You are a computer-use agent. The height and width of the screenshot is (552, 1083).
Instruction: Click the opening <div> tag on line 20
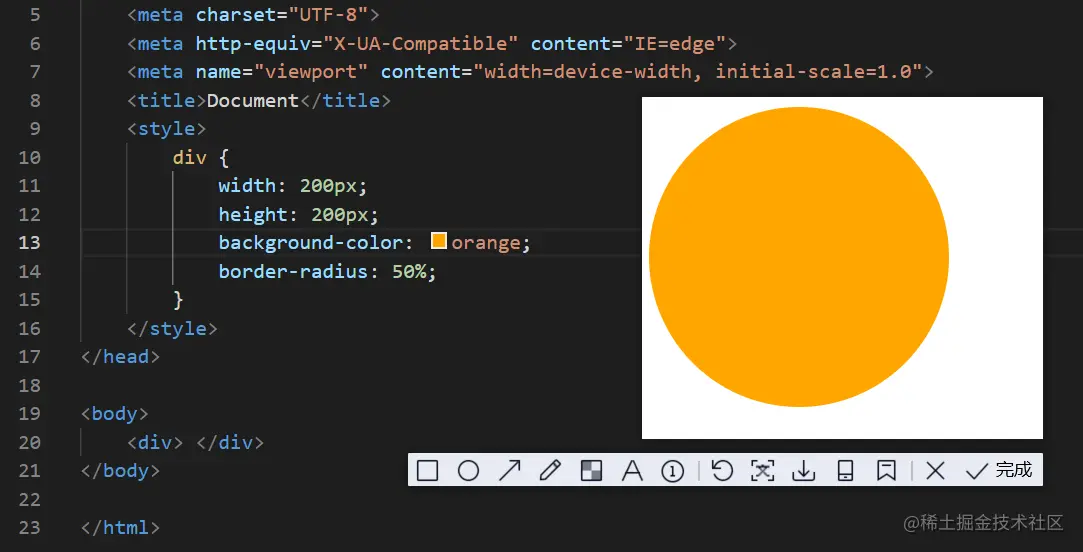pos(155,442)
